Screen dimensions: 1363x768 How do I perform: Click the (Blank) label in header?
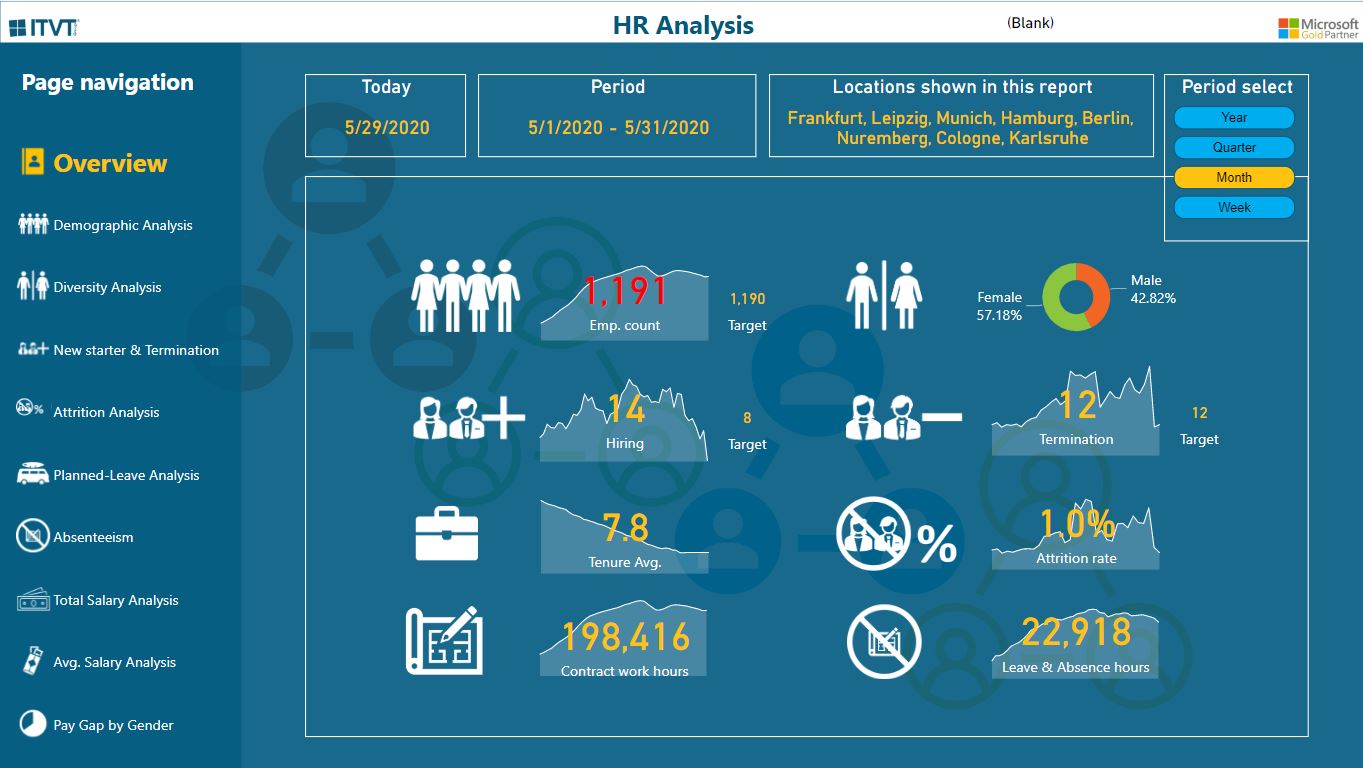pyautogui.click(x=1030, y=22)
